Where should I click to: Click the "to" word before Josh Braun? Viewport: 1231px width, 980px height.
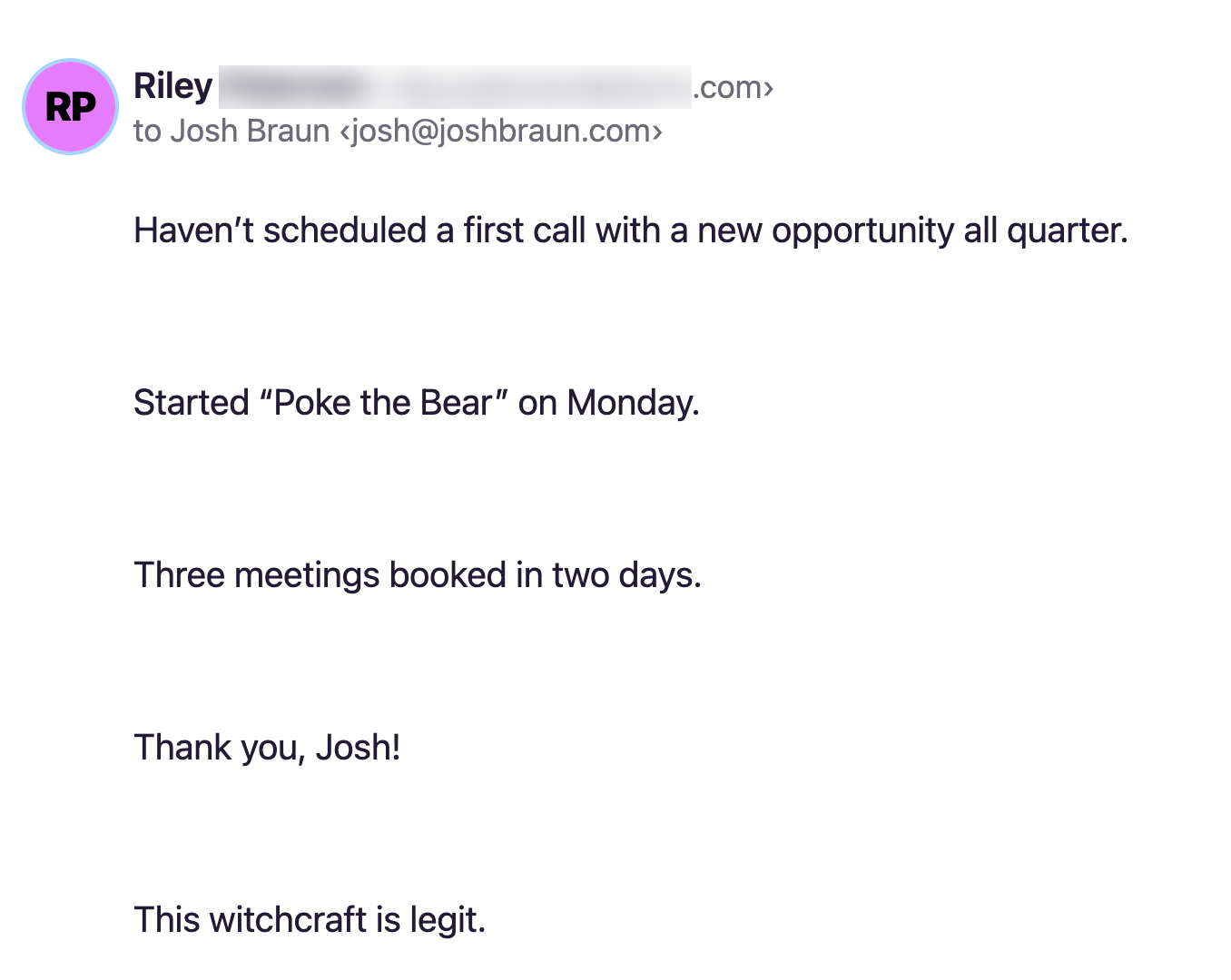click(147, 132)
